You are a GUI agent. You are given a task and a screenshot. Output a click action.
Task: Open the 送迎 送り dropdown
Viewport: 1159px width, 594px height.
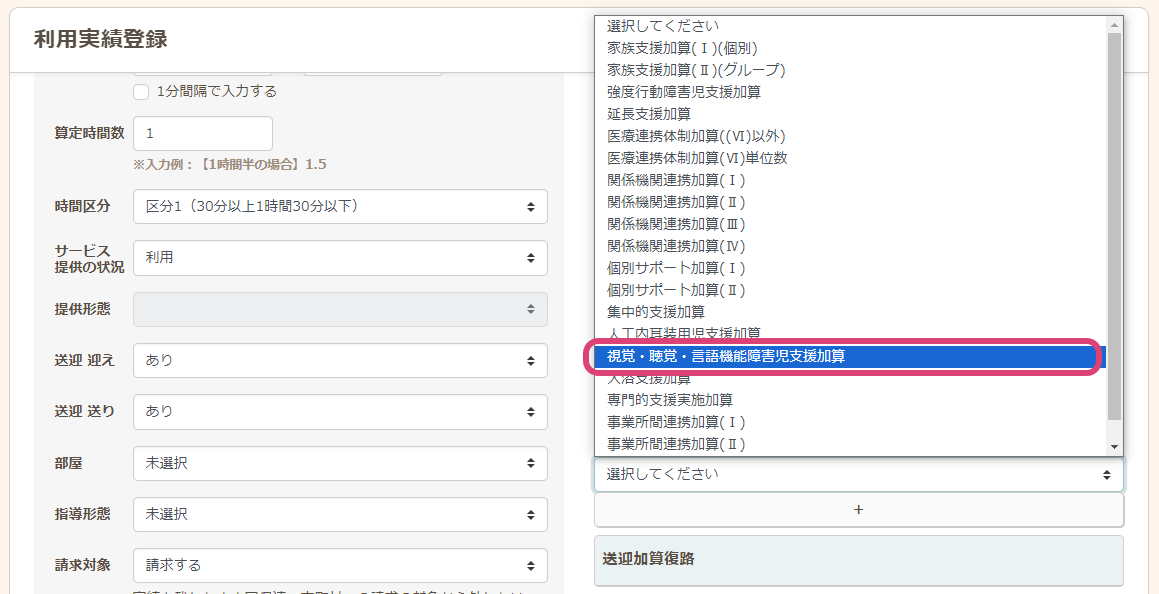pos(340,411)
